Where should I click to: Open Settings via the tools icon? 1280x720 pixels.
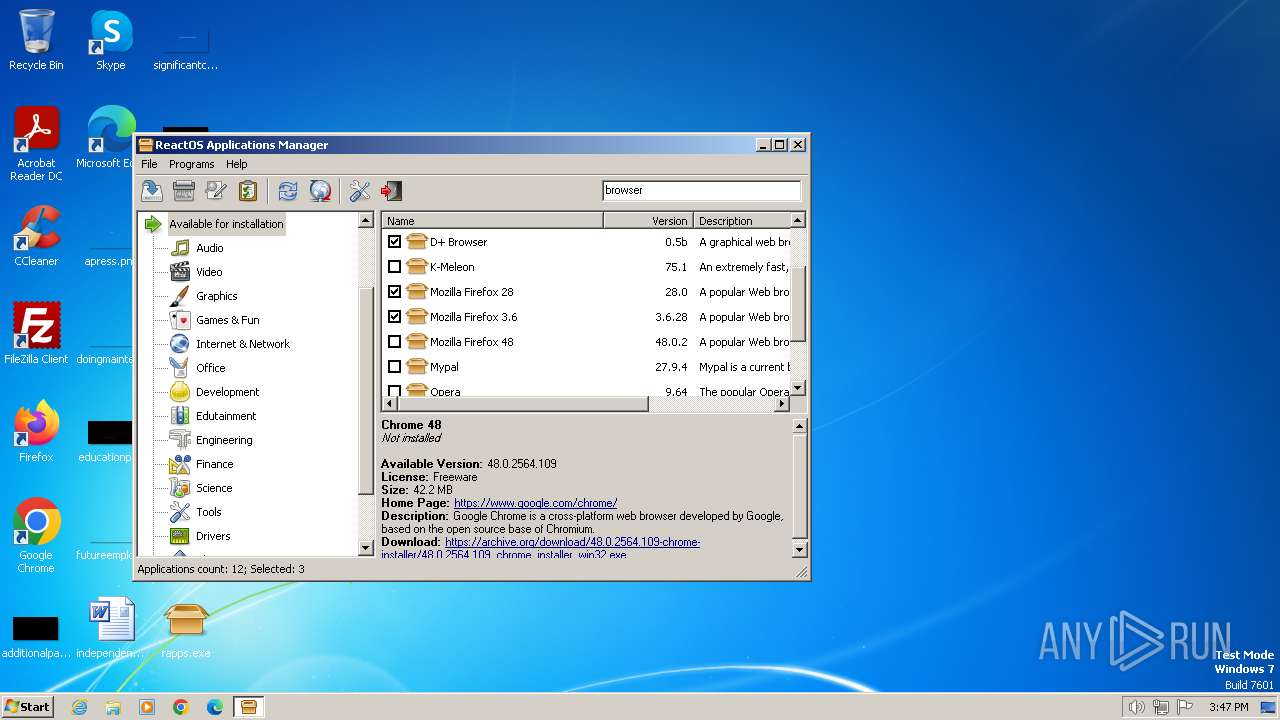(360, 191)
